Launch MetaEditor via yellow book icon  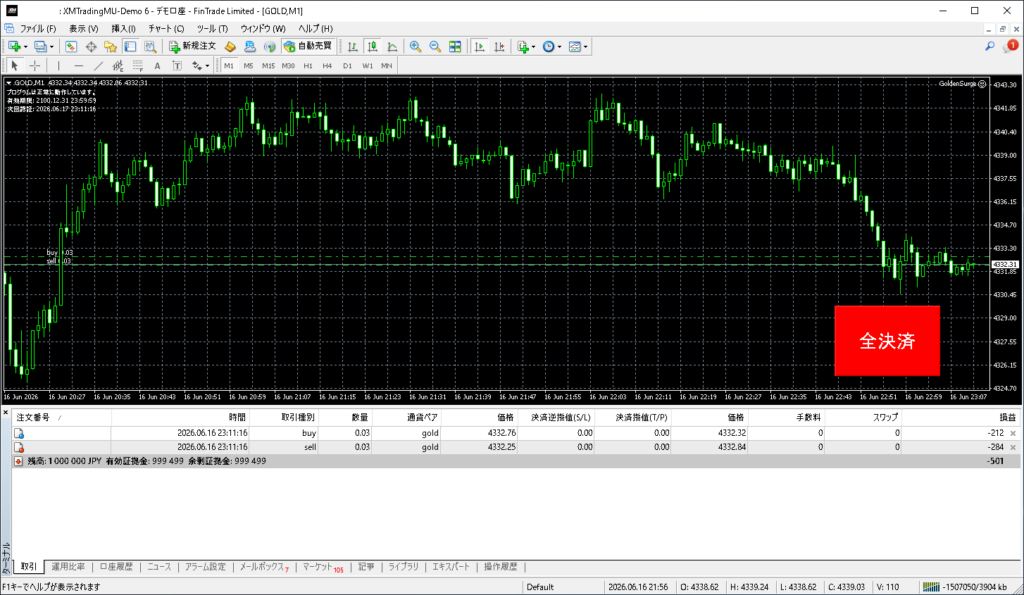[230, 46]
